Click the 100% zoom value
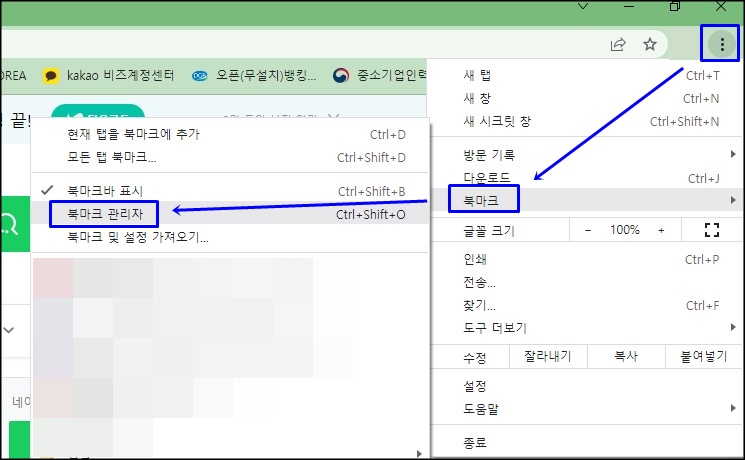 pyautogui.click(x=624, y=230)
